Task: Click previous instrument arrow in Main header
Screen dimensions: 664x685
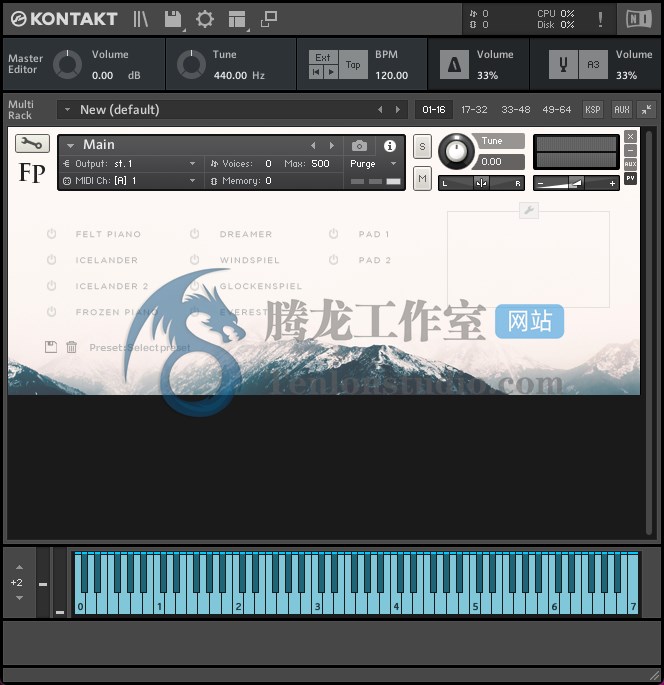Action: pos(313,145)
